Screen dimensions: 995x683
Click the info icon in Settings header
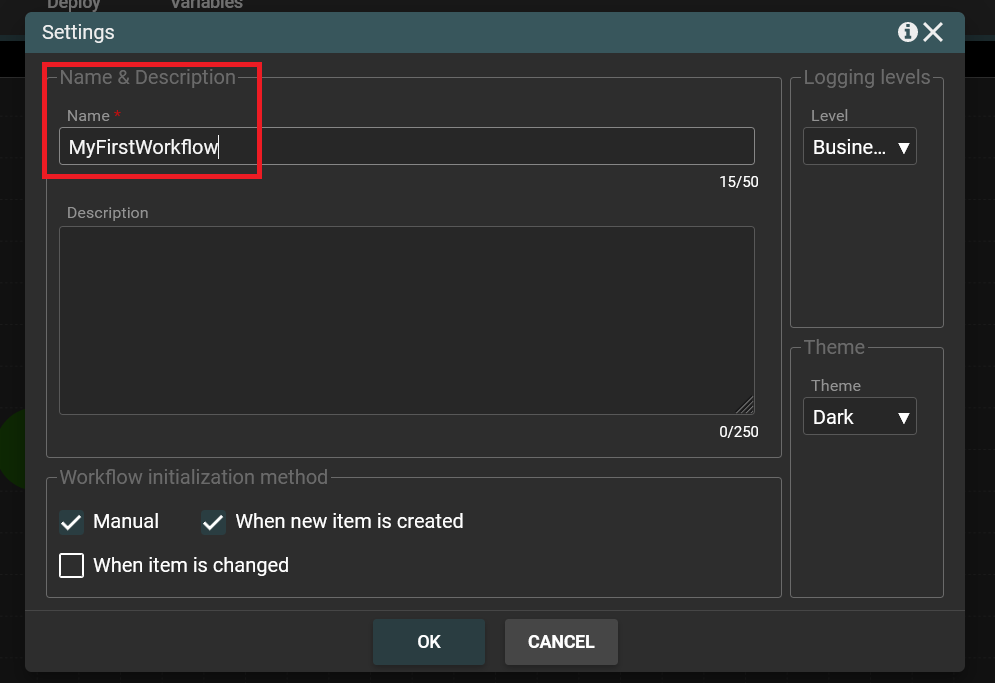908,32
